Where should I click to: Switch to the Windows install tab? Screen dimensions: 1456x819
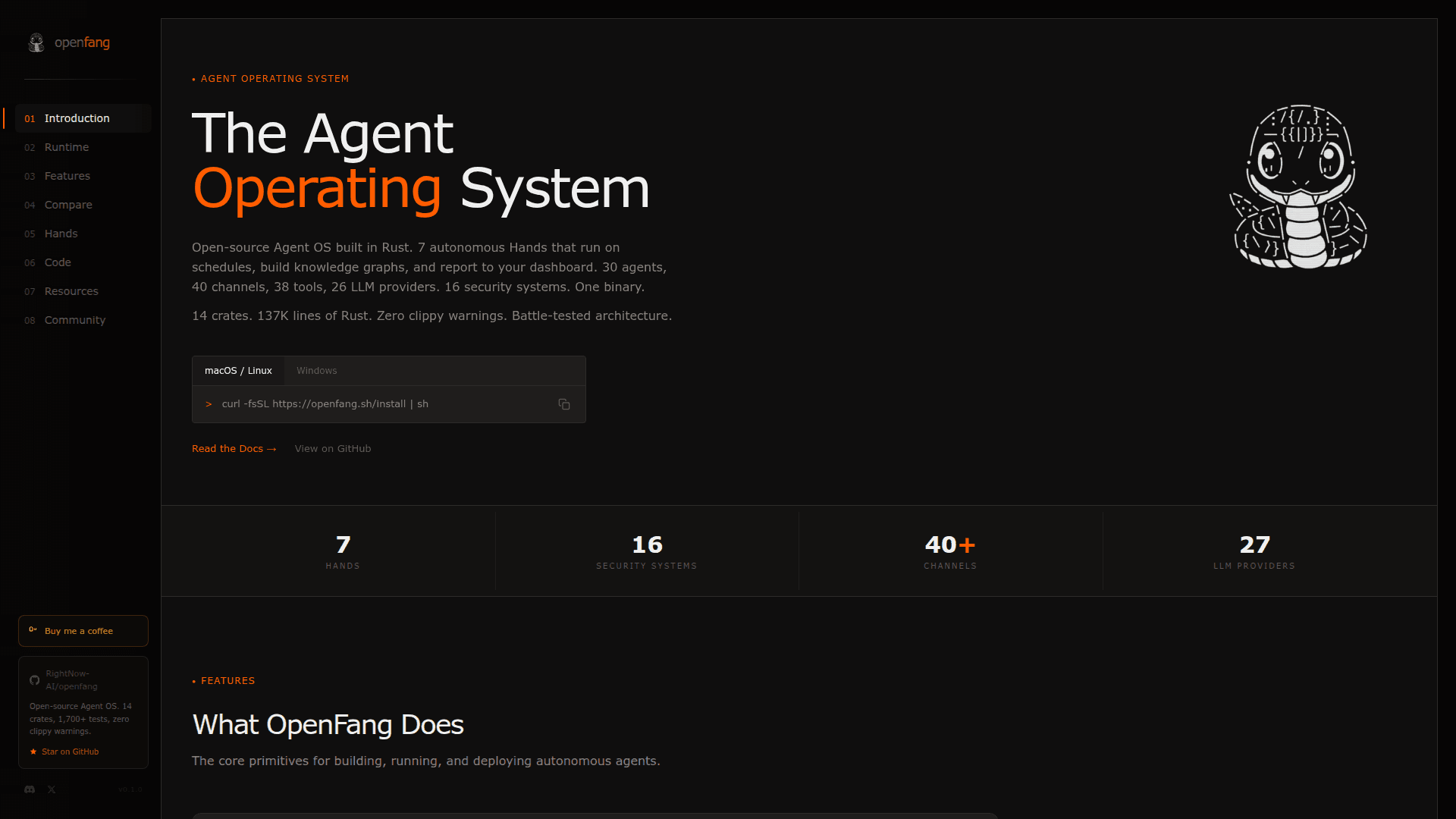[316, 371]
